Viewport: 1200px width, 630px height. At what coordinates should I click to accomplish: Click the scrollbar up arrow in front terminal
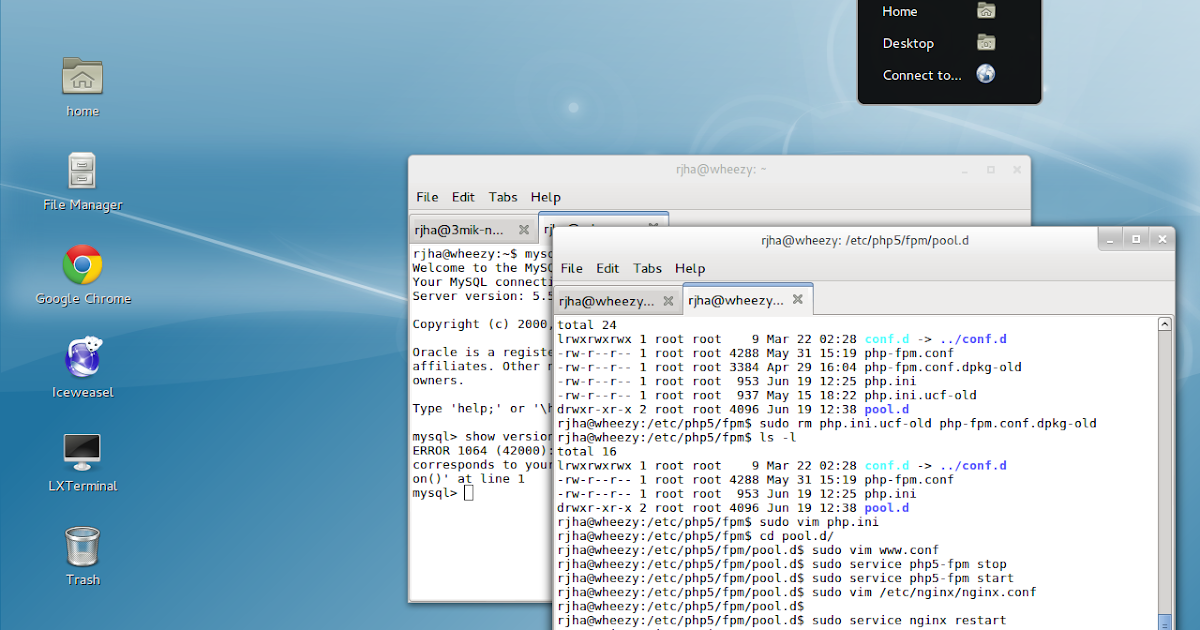[x=1164, y=323]
